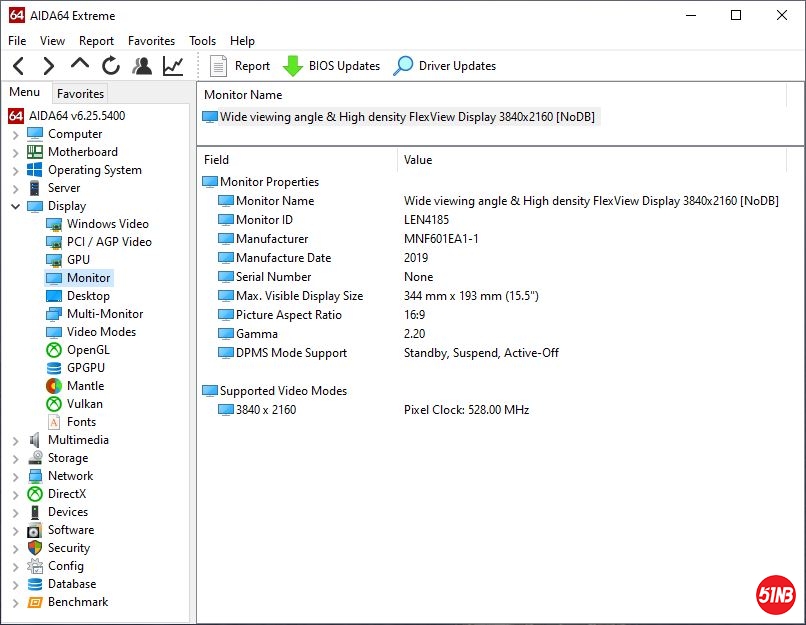This screenshot has width=806, height=625.
Task: Click the Computer icon in the tree
Action: [35, 134]
